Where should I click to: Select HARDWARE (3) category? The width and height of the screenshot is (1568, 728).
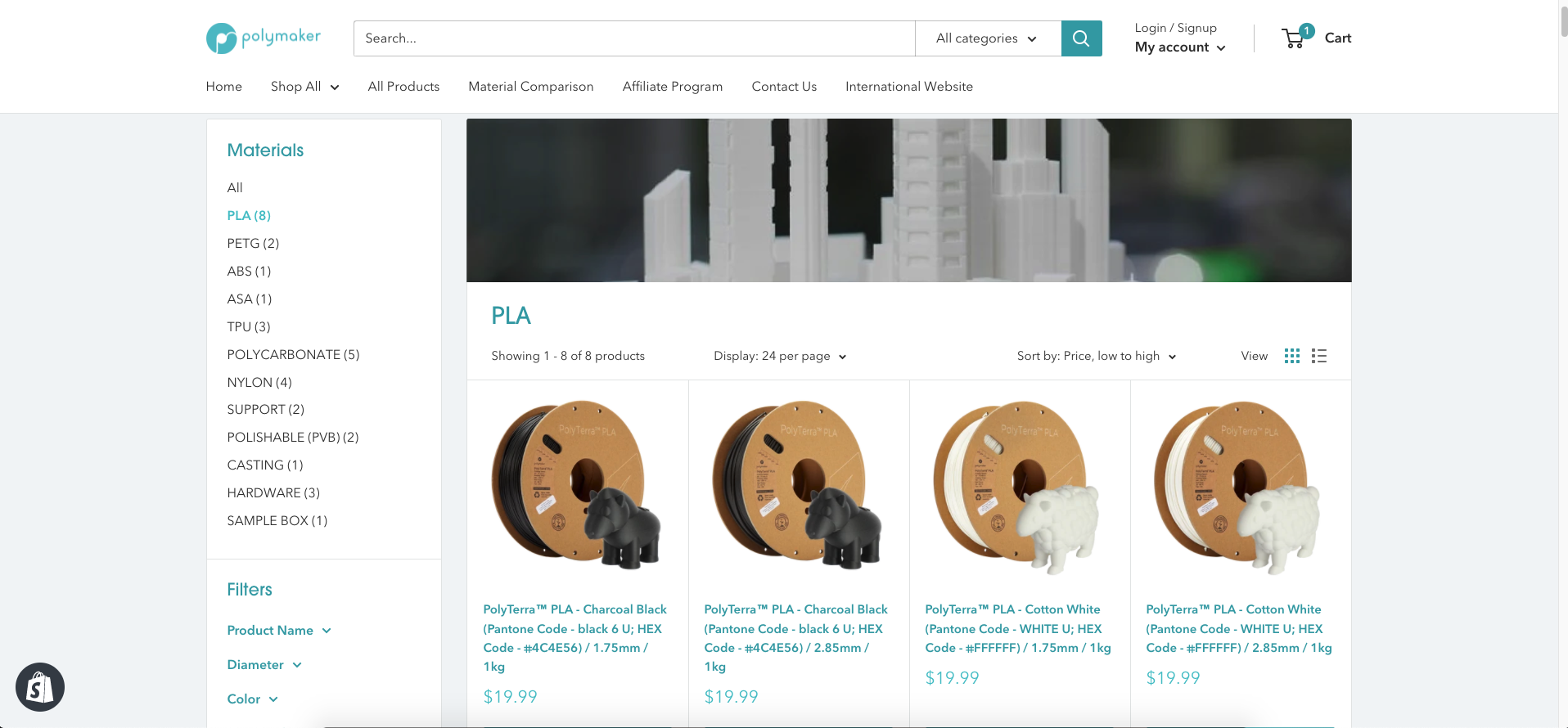tap(273, 493)
